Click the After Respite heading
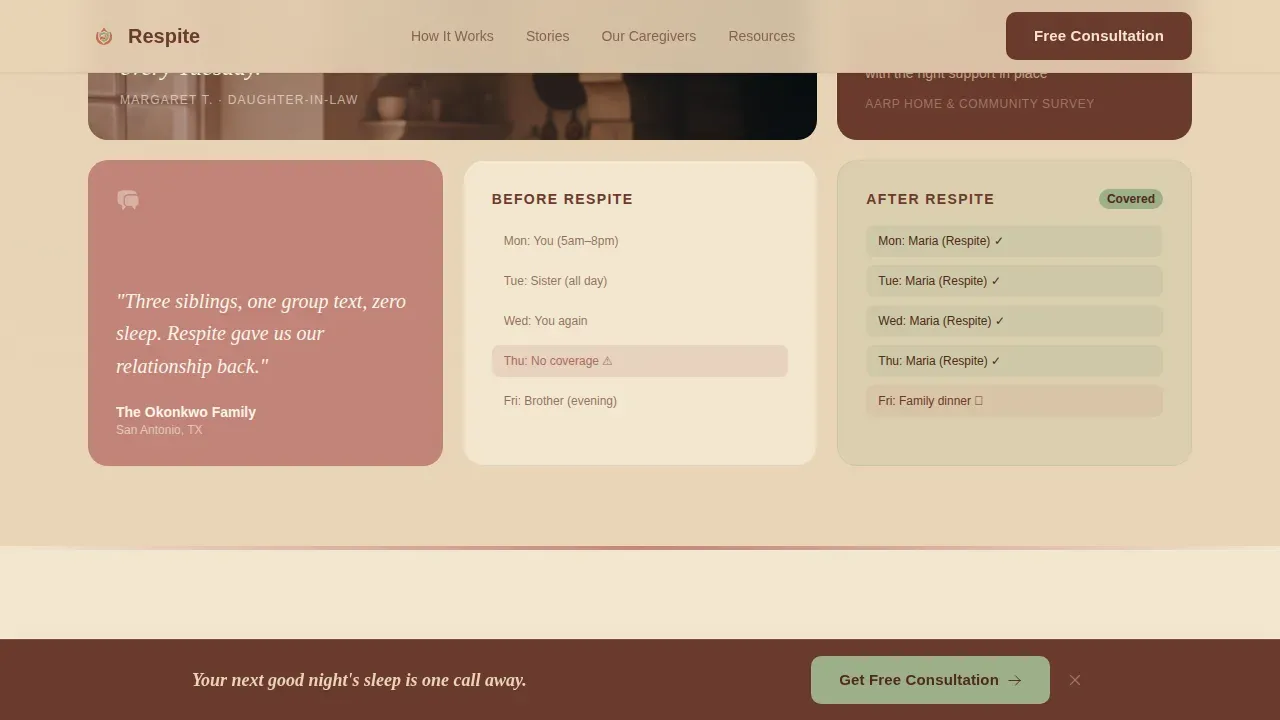 (x=930, y=199)
